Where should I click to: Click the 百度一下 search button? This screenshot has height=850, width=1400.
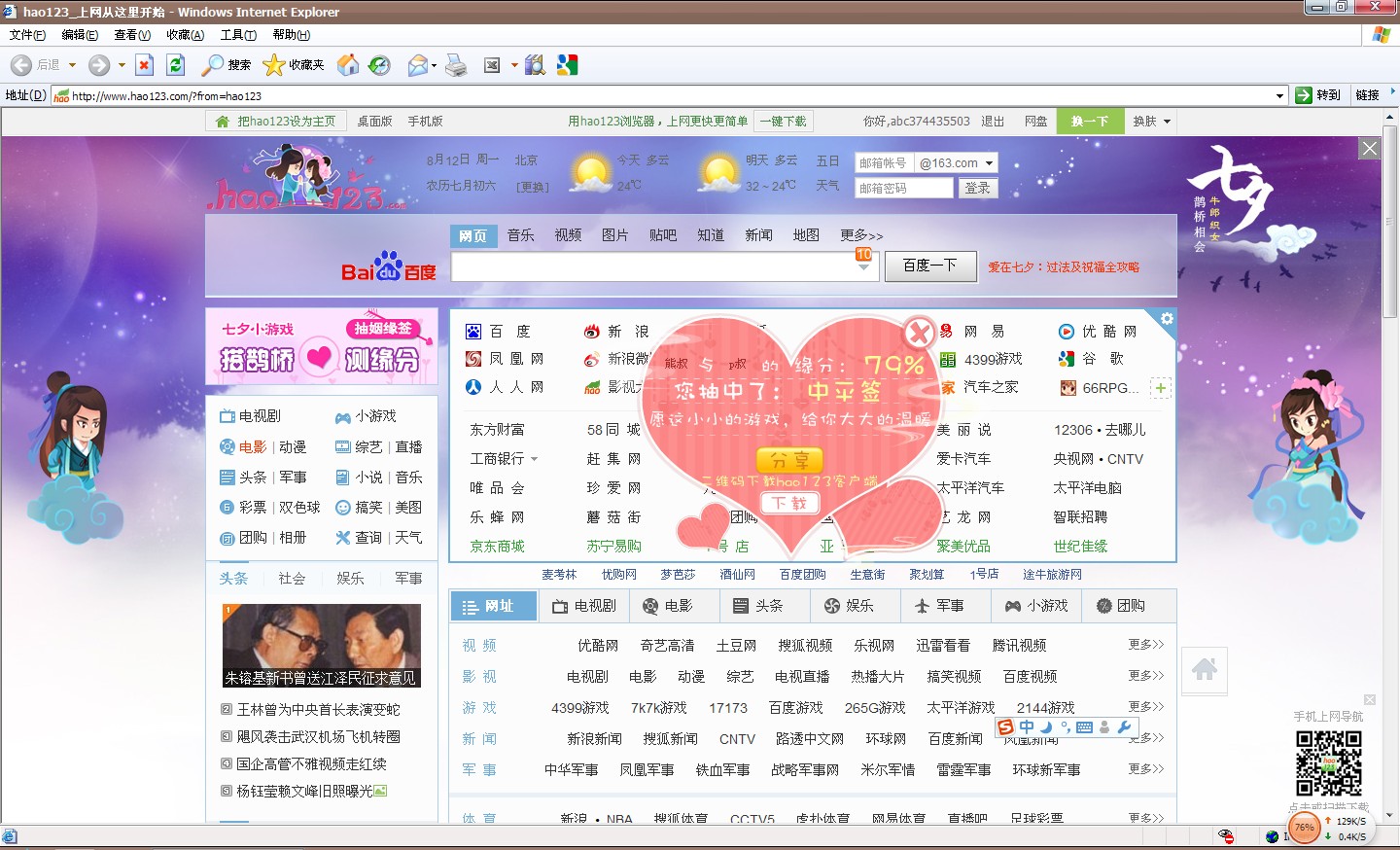coord(930,266)
